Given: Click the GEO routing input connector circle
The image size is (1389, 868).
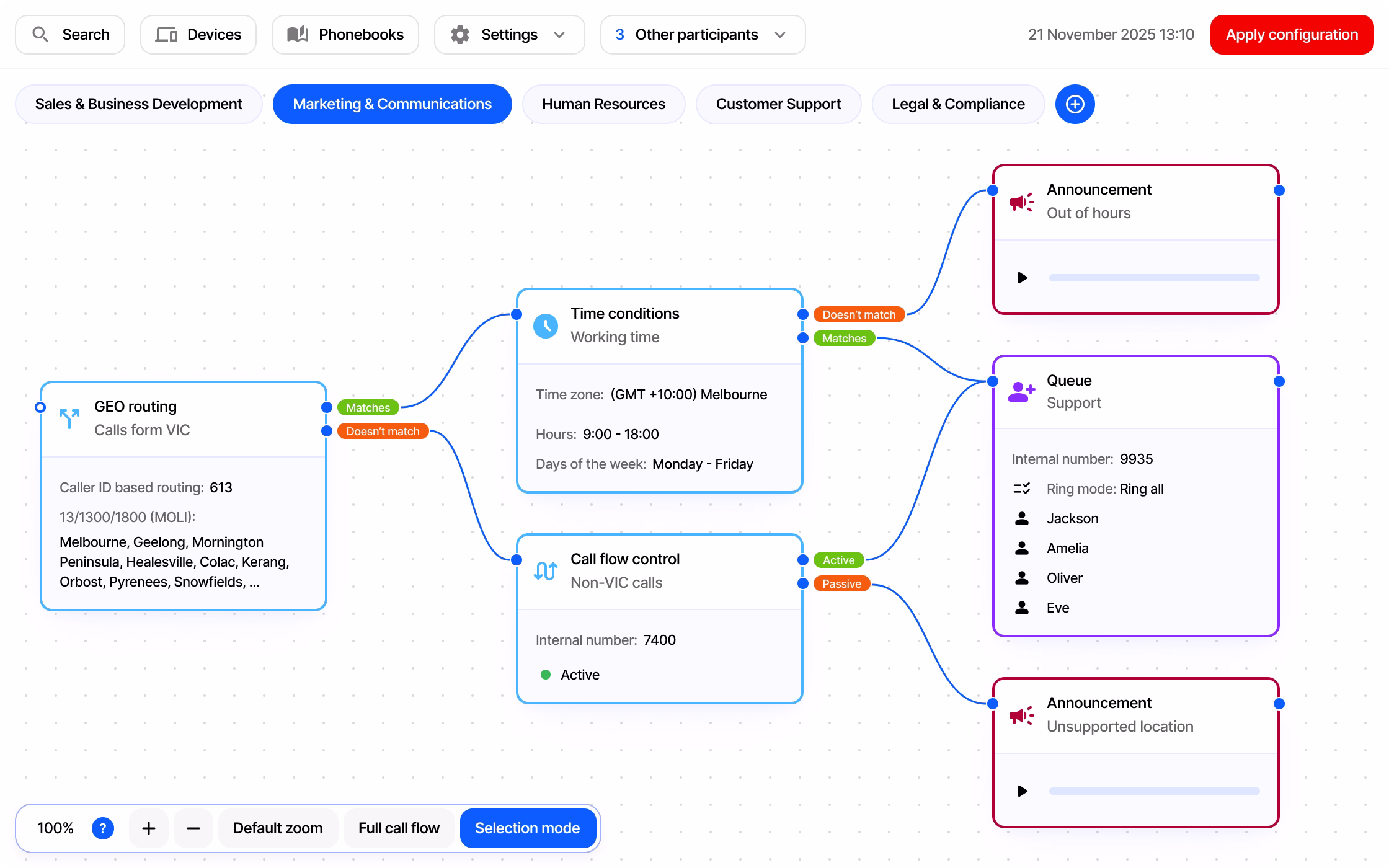Looking at the screenshot, I should [40, 407].
